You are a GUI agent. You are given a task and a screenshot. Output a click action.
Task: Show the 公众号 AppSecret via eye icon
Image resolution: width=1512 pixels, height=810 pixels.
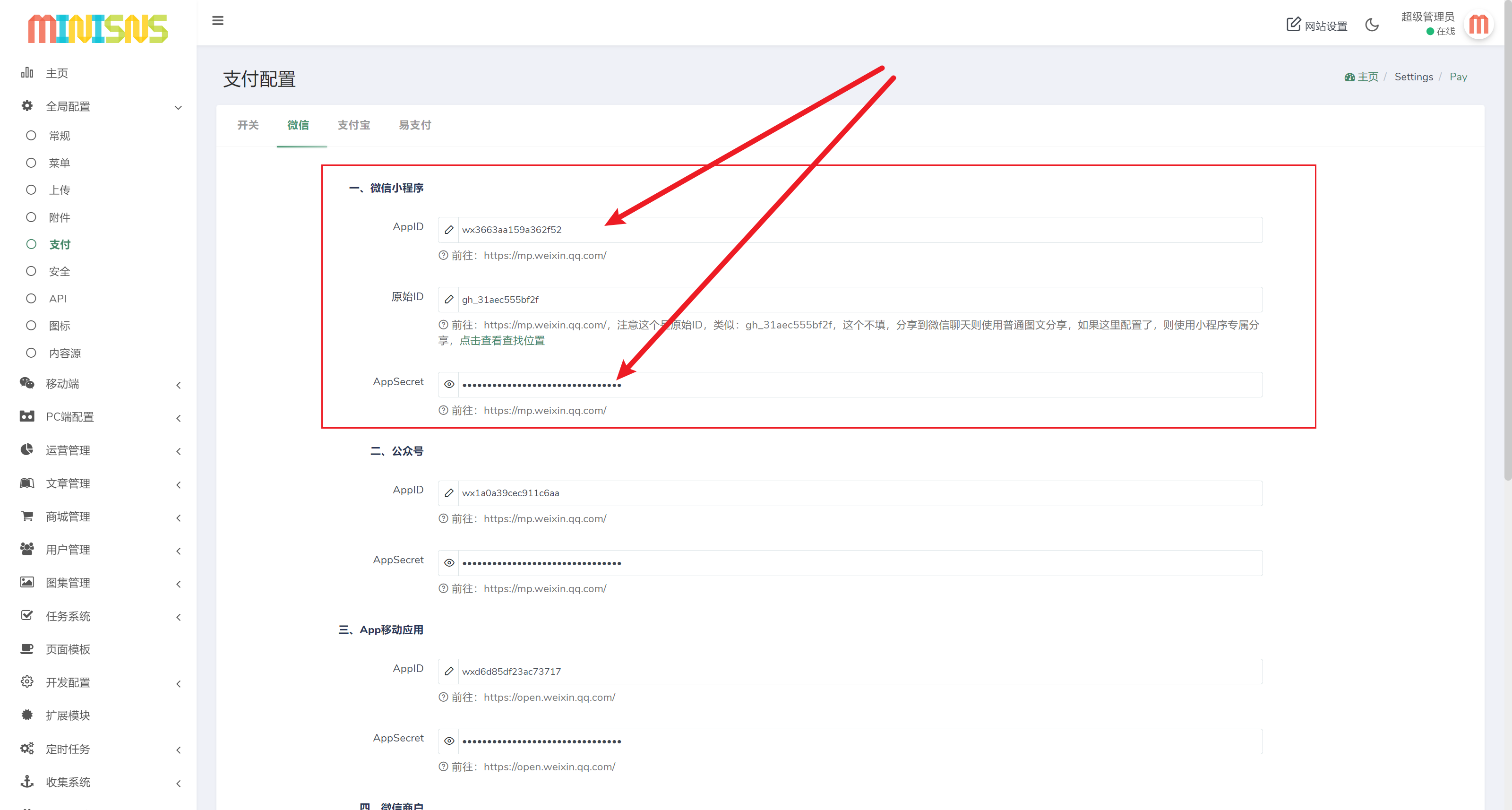(x=449, y=563)
